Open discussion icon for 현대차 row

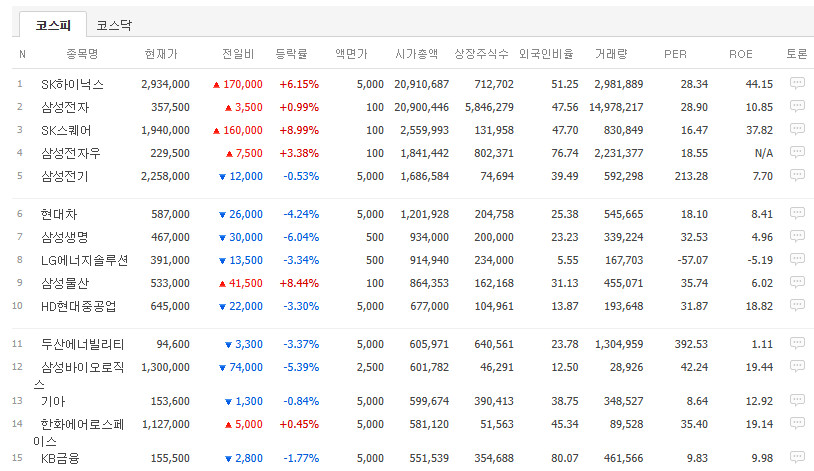797,213
